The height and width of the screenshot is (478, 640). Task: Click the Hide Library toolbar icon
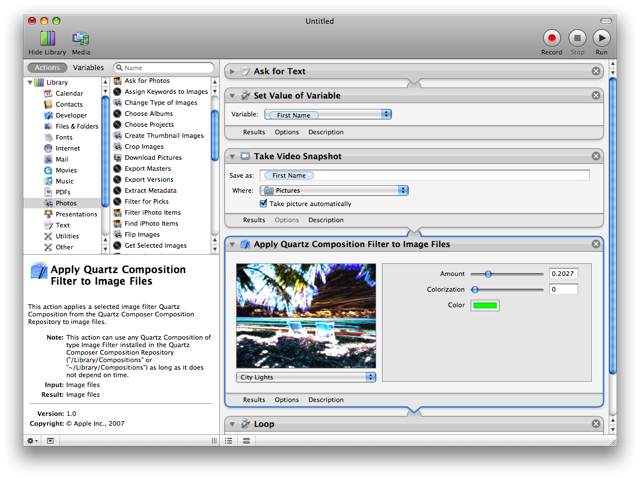47,38
